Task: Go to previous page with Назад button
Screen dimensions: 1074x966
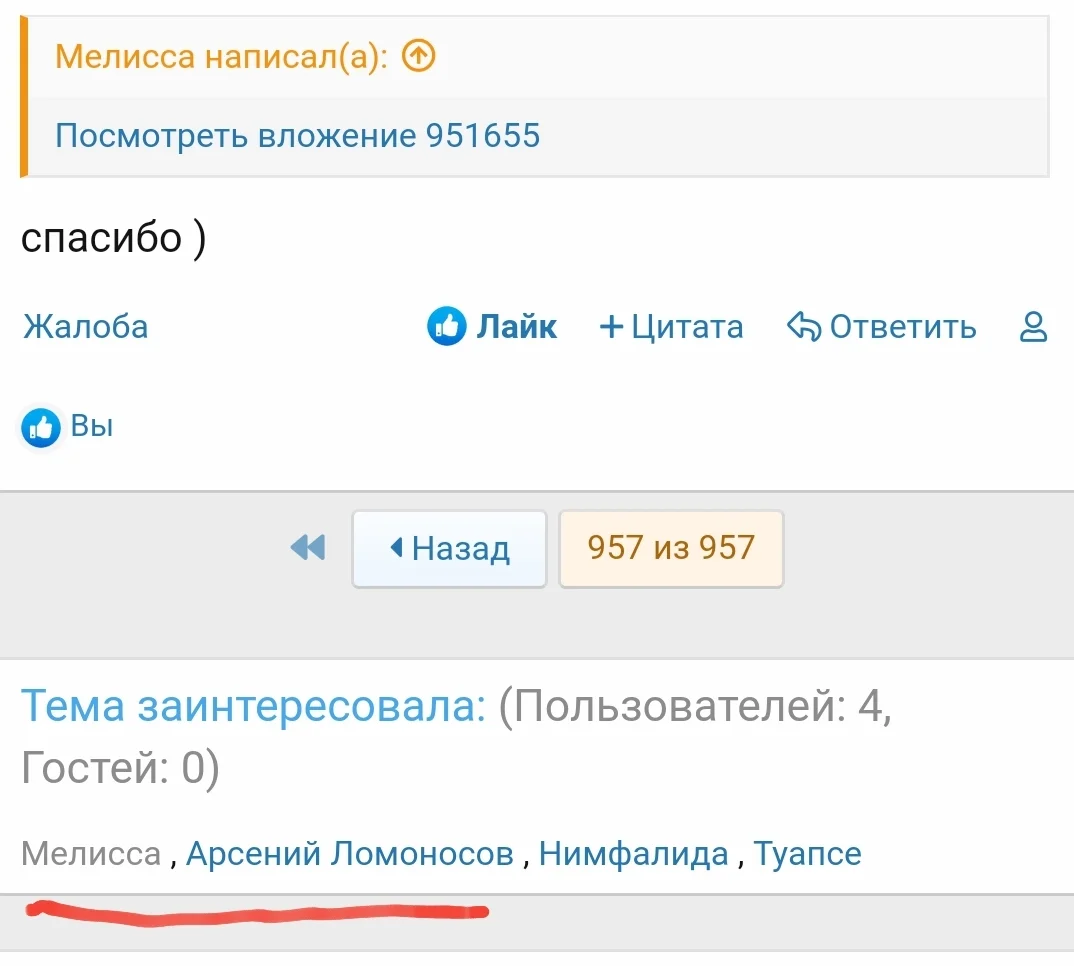Action: [x=449, y=548]
